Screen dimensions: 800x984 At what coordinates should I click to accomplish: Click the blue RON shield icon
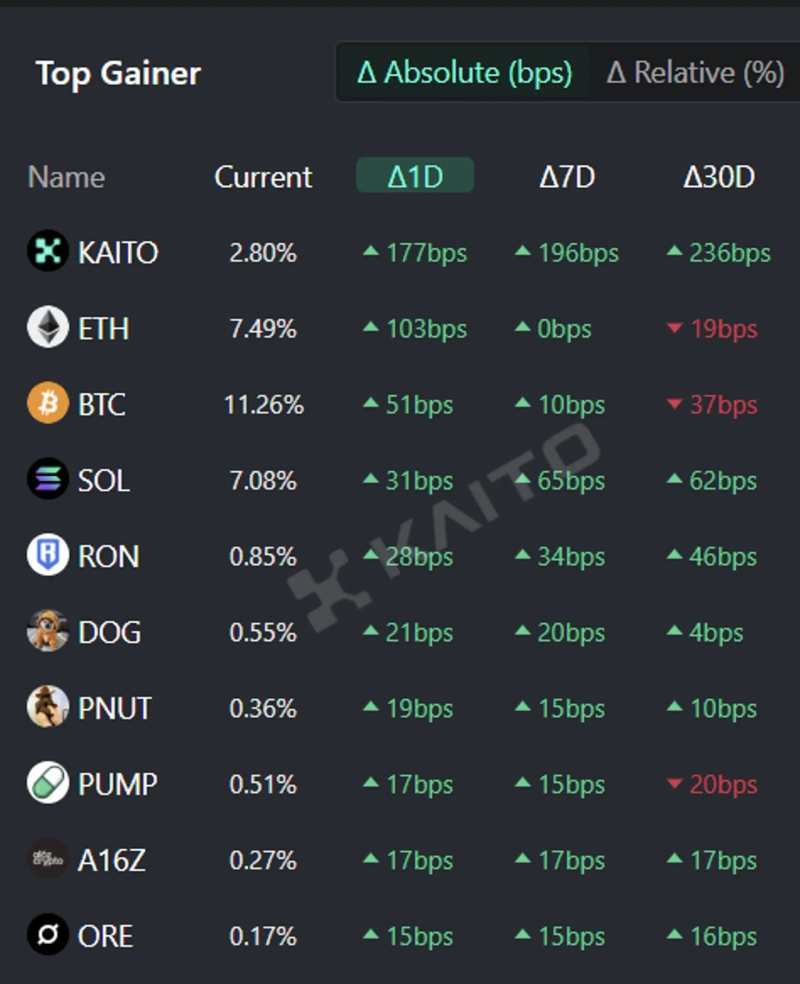(x=47, y=556)
